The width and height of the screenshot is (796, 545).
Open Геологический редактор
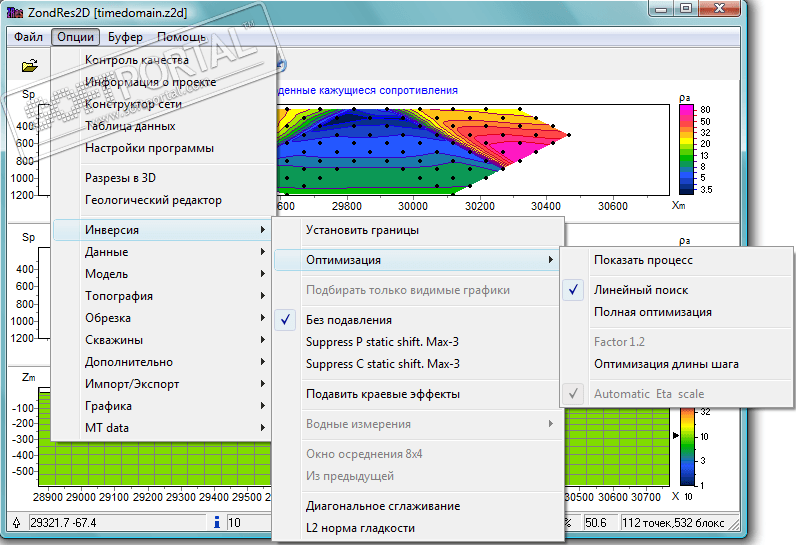coord(163,200)
